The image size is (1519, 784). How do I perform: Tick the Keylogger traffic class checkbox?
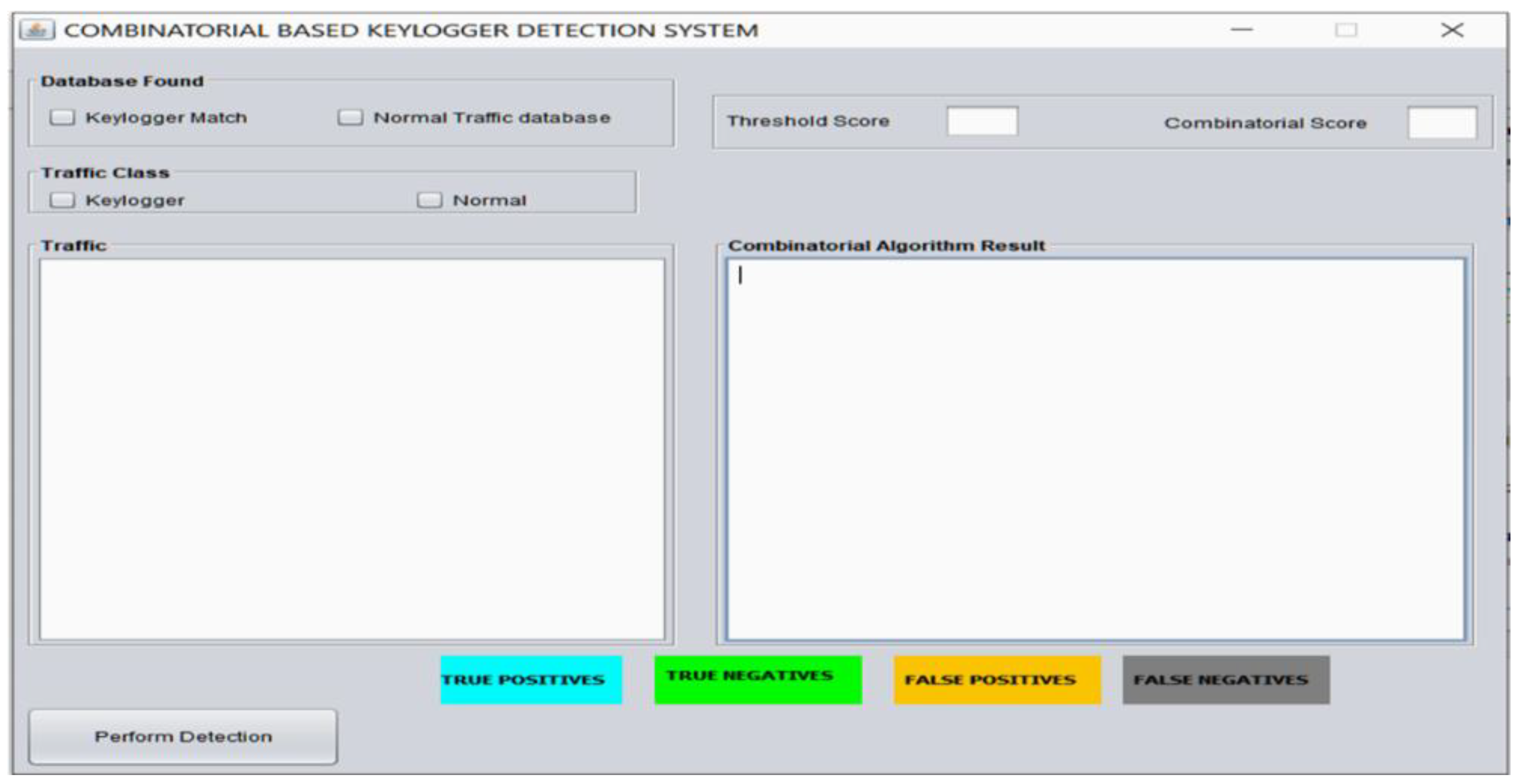pyautogui.click(x=62, y=200)
